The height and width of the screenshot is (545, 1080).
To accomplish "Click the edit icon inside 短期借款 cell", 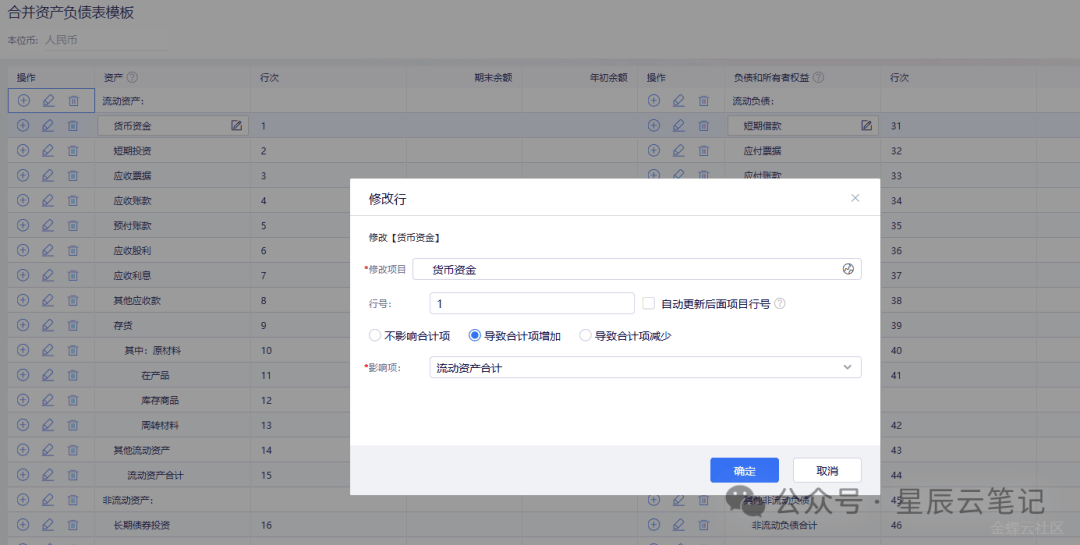I will click(x=866, y=125).
